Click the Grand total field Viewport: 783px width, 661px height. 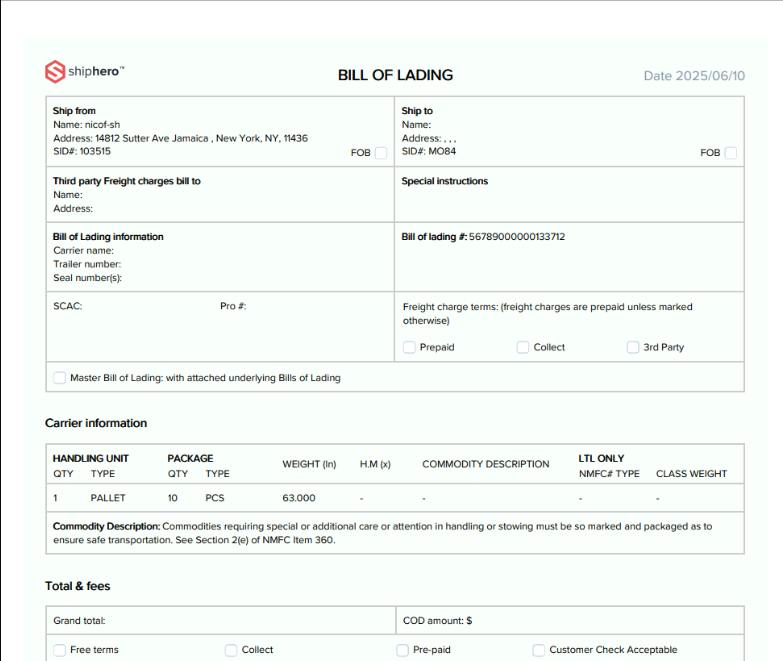(x=220, y=621)
